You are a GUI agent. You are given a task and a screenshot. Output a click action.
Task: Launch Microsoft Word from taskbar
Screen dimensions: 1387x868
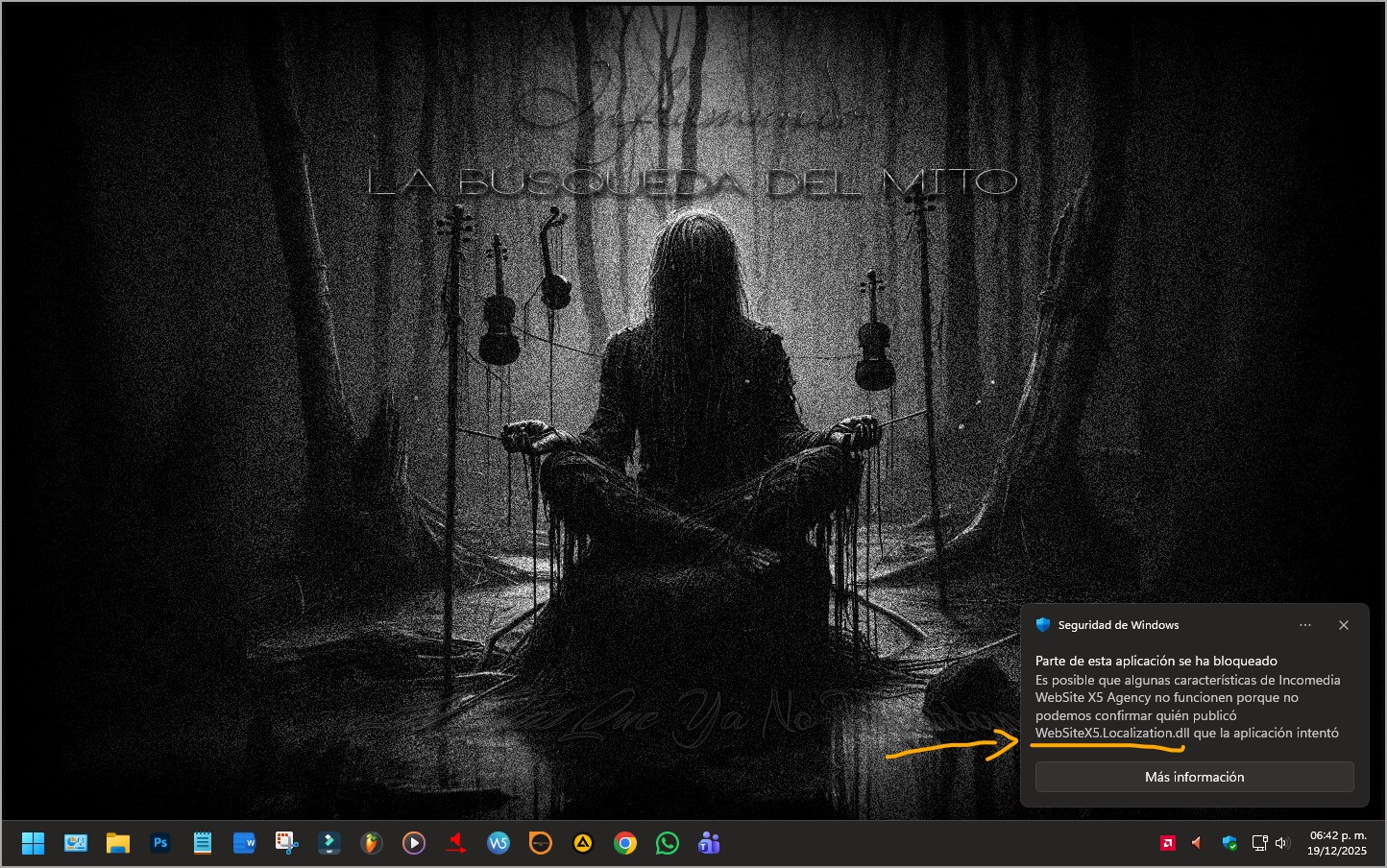pos(244,844)
